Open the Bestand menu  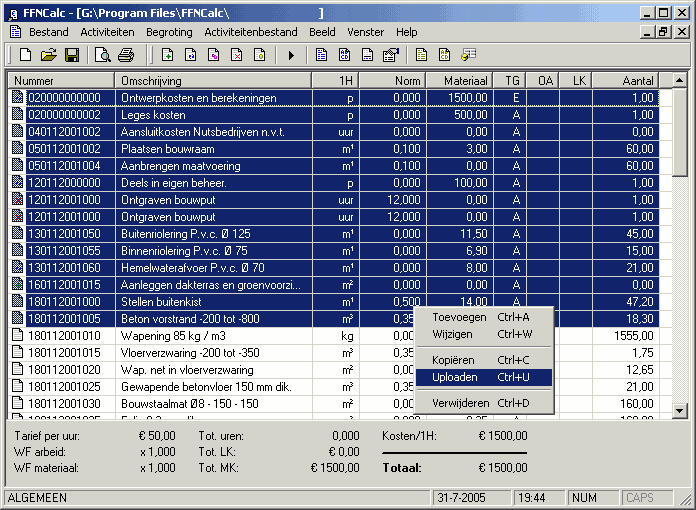(x=49, y=32)
